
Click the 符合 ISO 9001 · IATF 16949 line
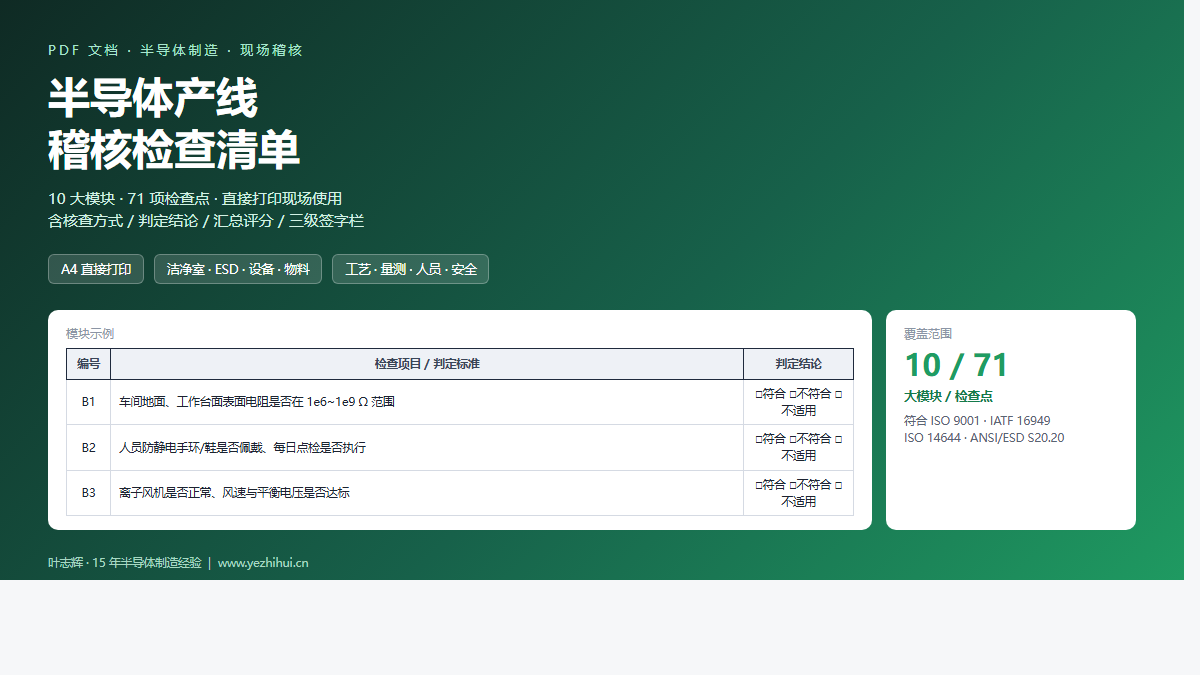point(977,421)
